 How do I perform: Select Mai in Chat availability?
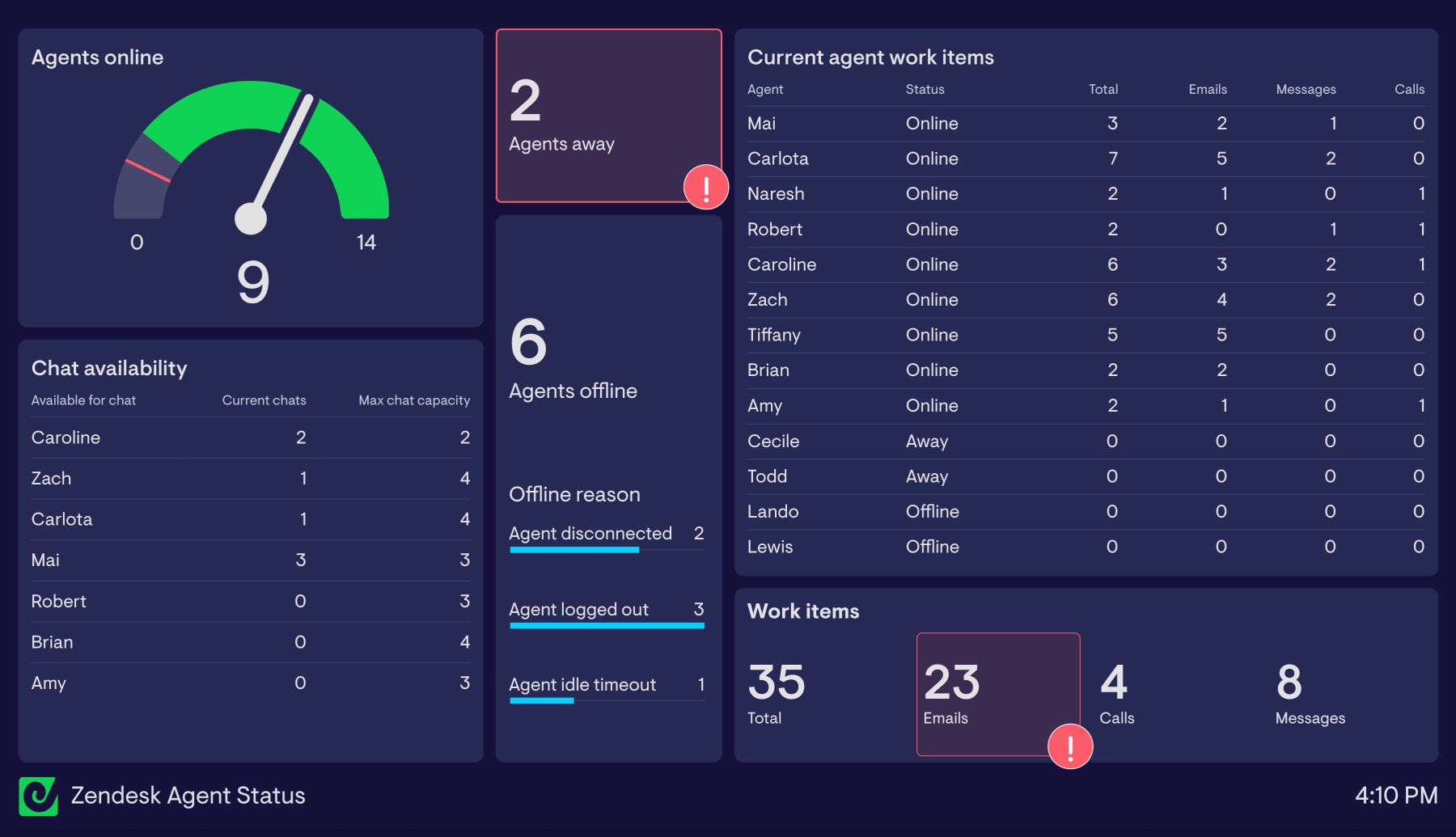[x=251, y=560]
